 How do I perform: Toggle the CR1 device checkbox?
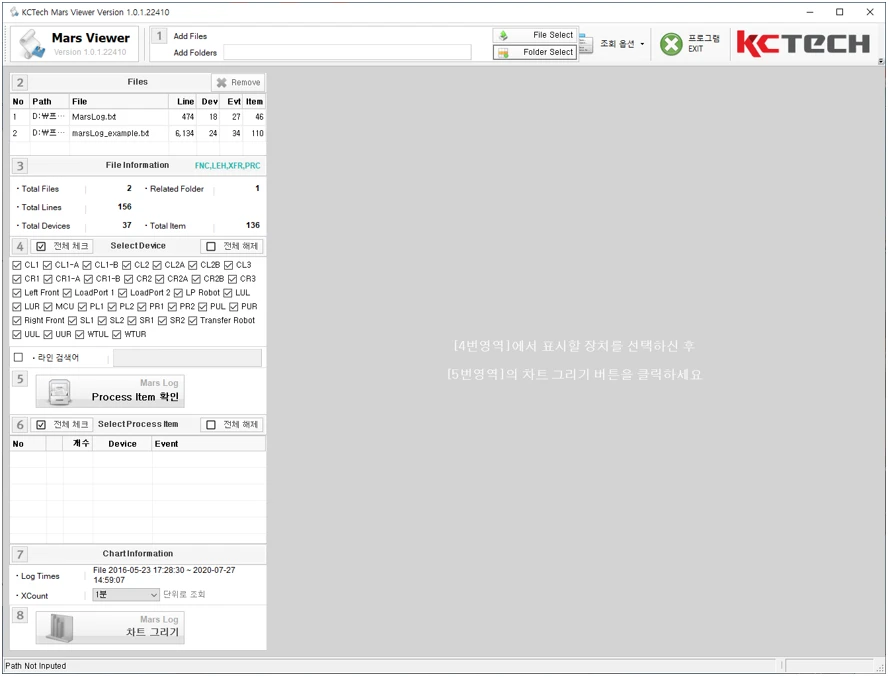pyautogui.click(x=17, y=280)
